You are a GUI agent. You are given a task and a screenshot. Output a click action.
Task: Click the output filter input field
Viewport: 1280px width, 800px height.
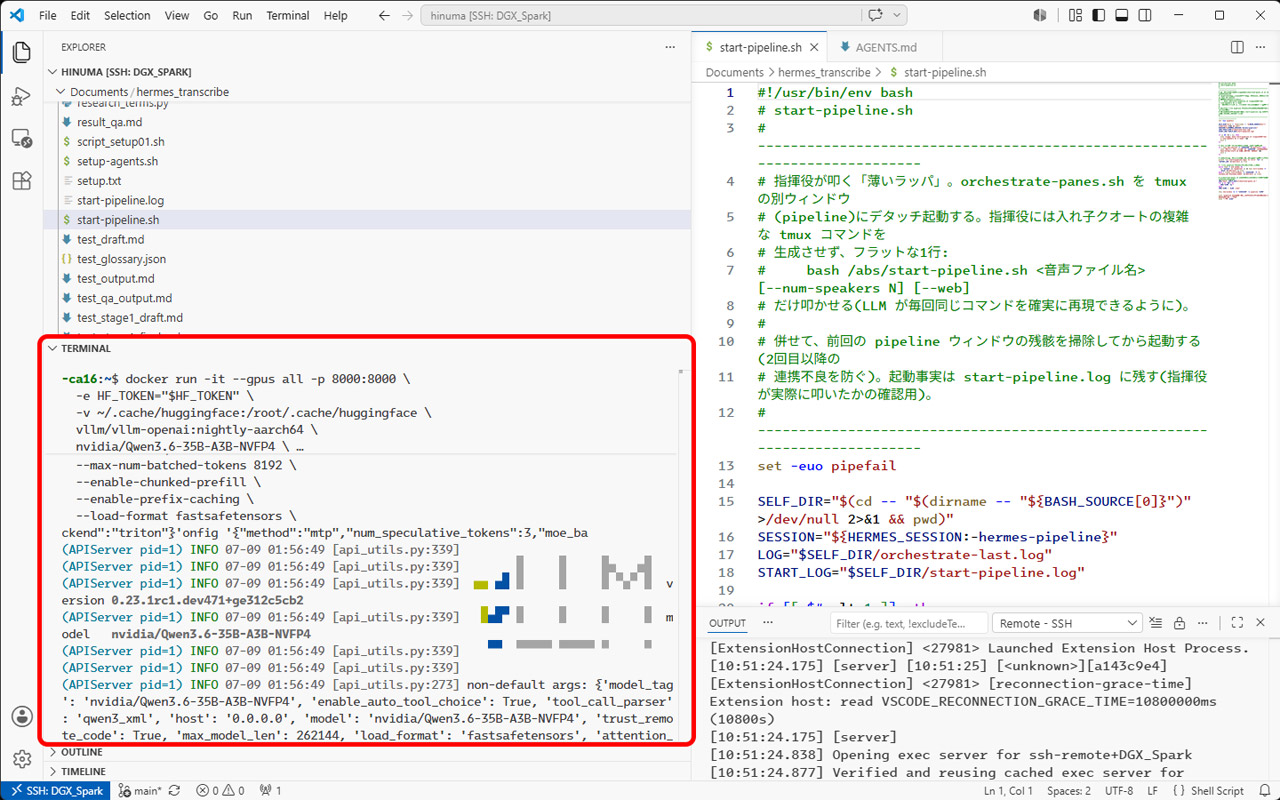(x=910, y=623)
